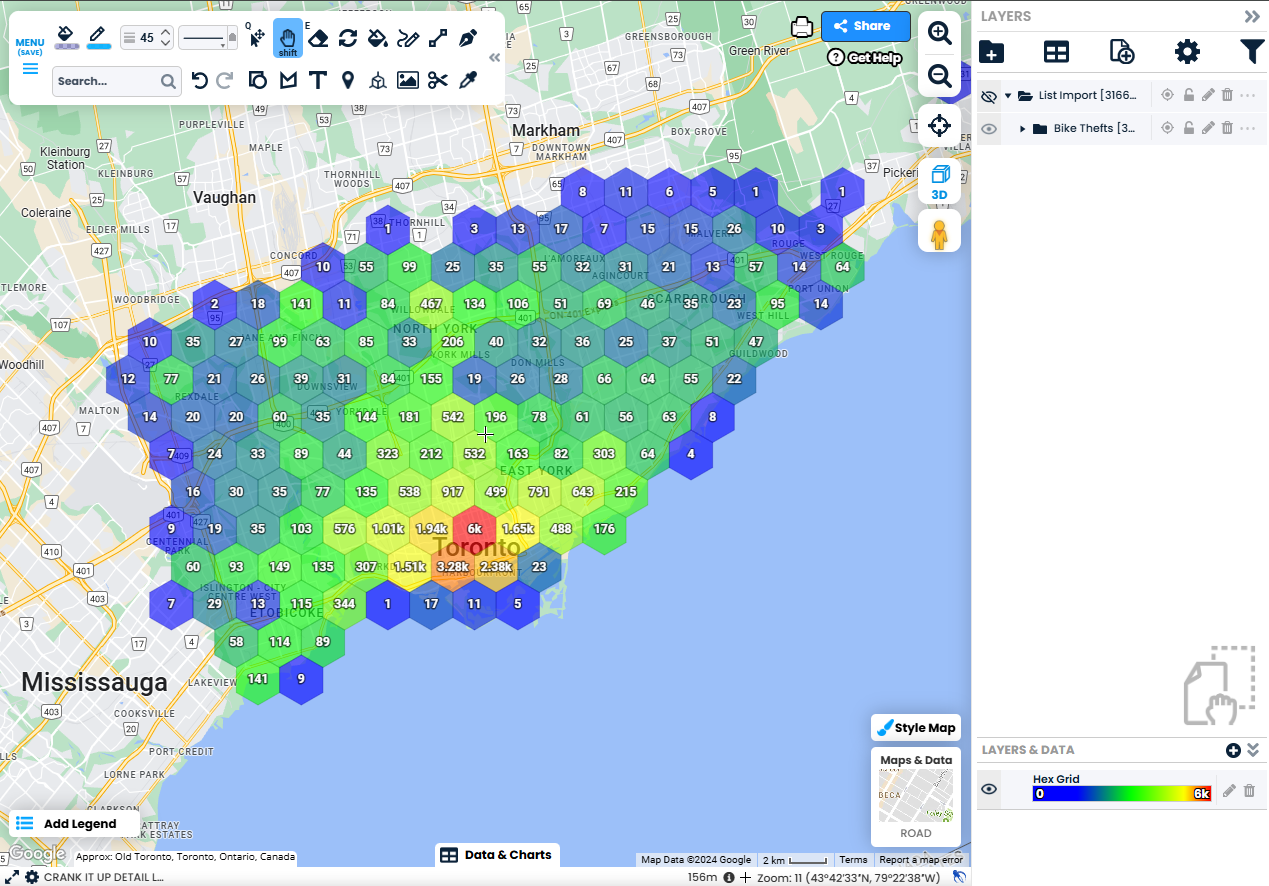
Task: Select the line segment tool
Action: pyautogui.click(x=438, y=38)
